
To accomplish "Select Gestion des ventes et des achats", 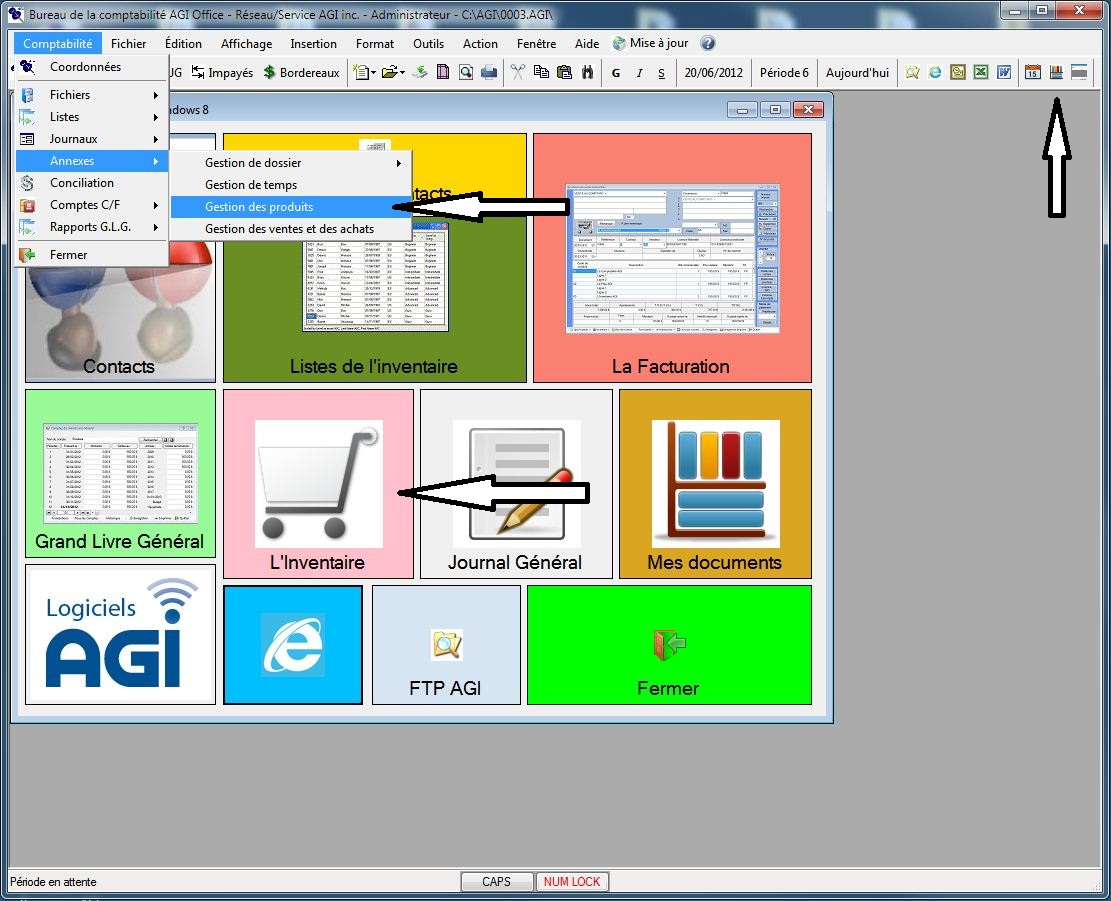I will 291,229.
